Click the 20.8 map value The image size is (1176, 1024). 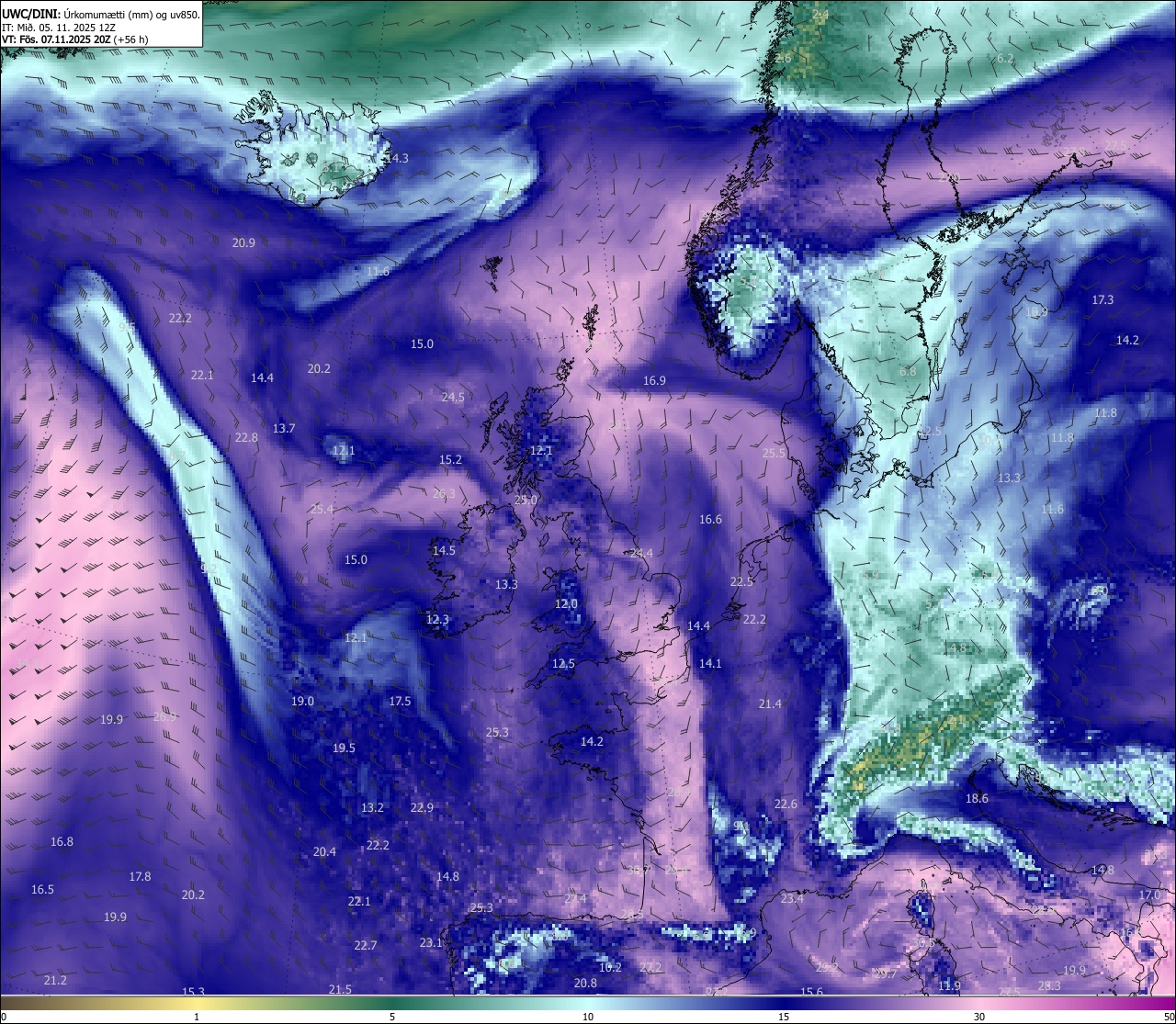(585, 983)
